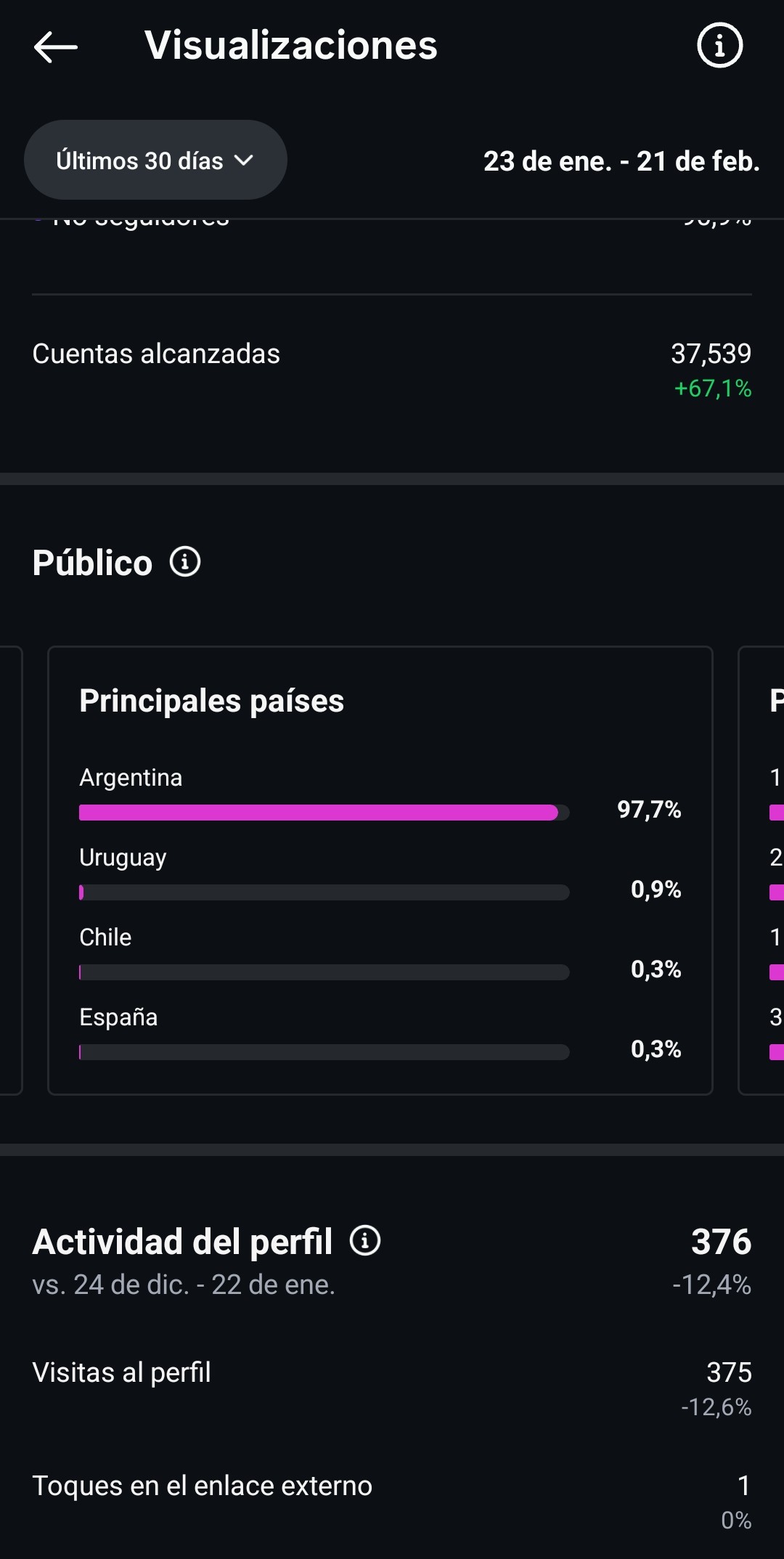Open the Últimos 30 días dropdown

pos(155,160)
